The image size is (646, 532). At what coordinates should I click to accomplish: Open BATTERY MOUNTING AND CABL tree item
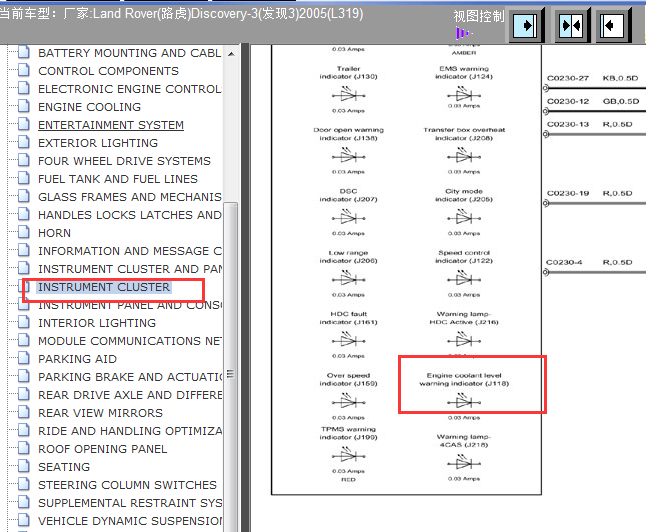[x=130, y=53]
